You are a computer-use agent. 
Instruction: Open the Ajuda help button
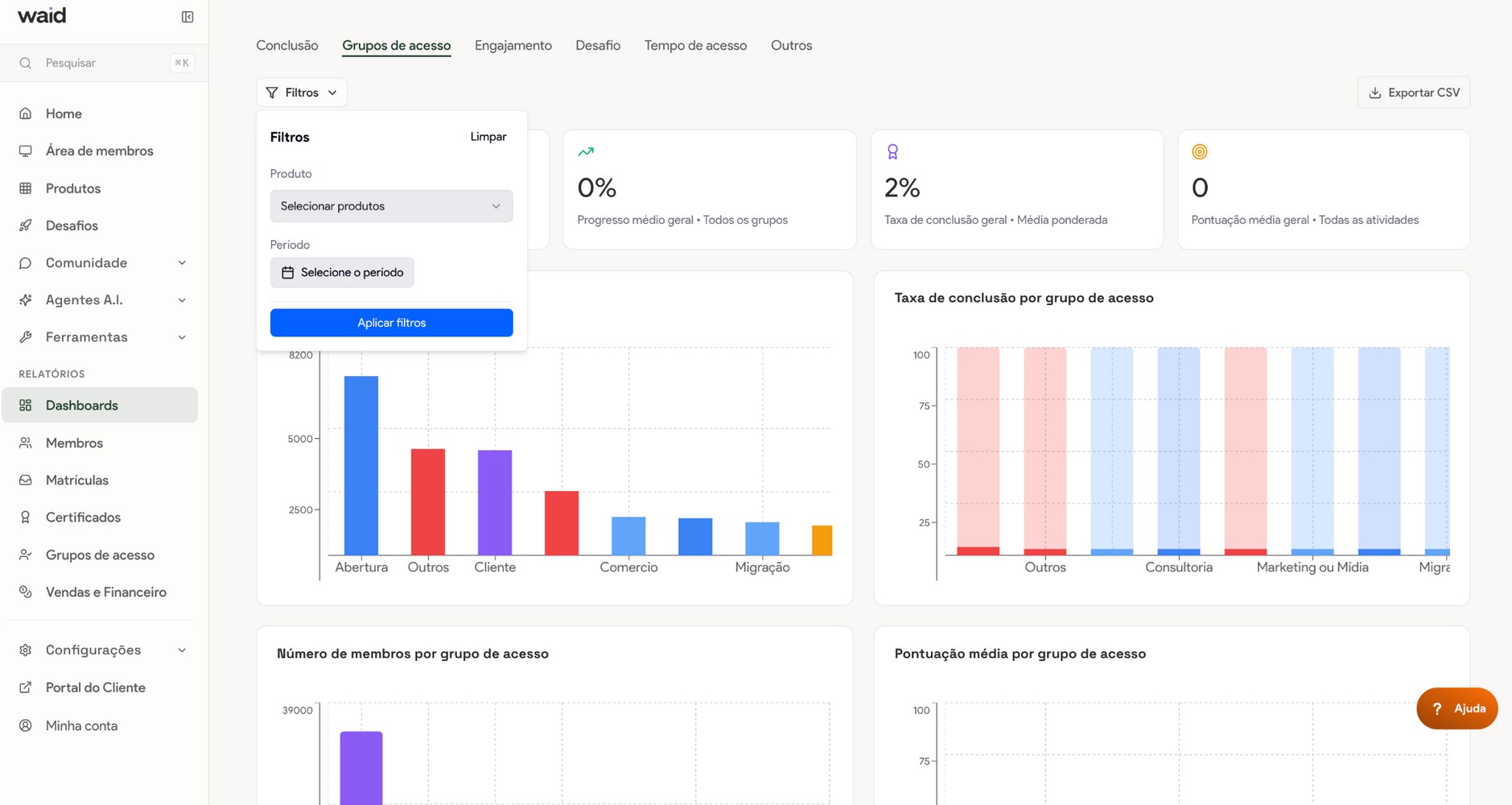pyautogui.click(x=1456, y=708)
